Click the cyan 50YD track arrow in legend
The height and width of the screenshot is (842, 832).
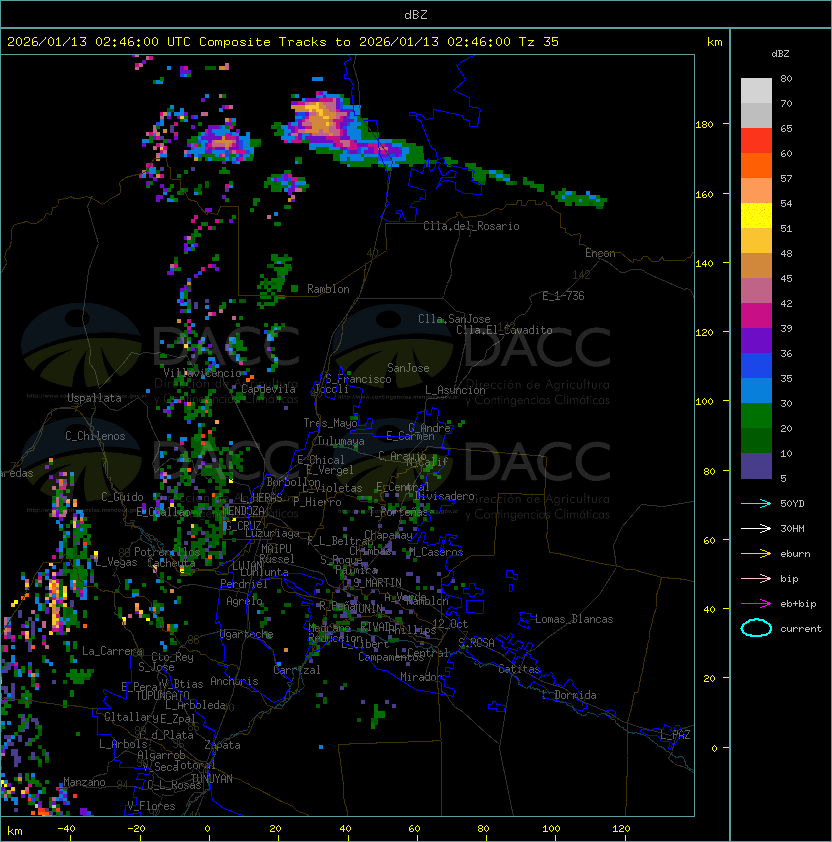pos(756,503)
